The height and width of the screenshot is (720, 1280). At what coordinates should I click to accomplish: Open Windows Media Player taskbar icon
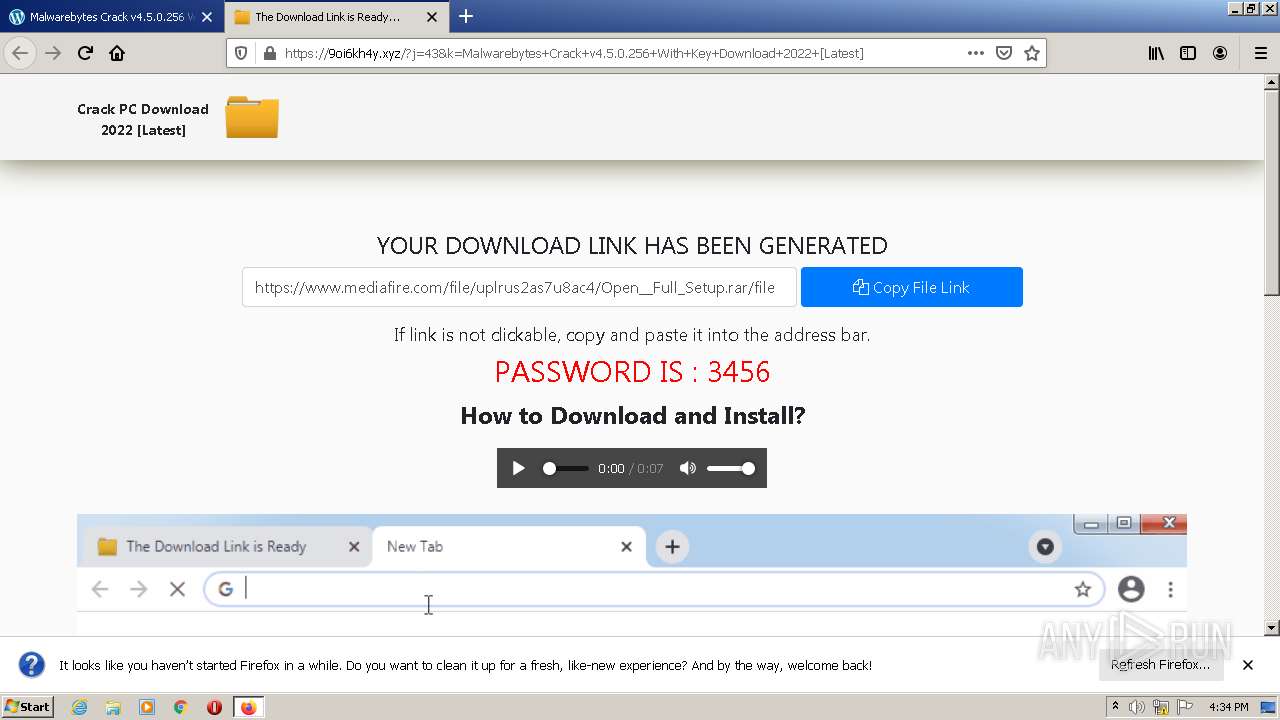(x=147, y=707)
